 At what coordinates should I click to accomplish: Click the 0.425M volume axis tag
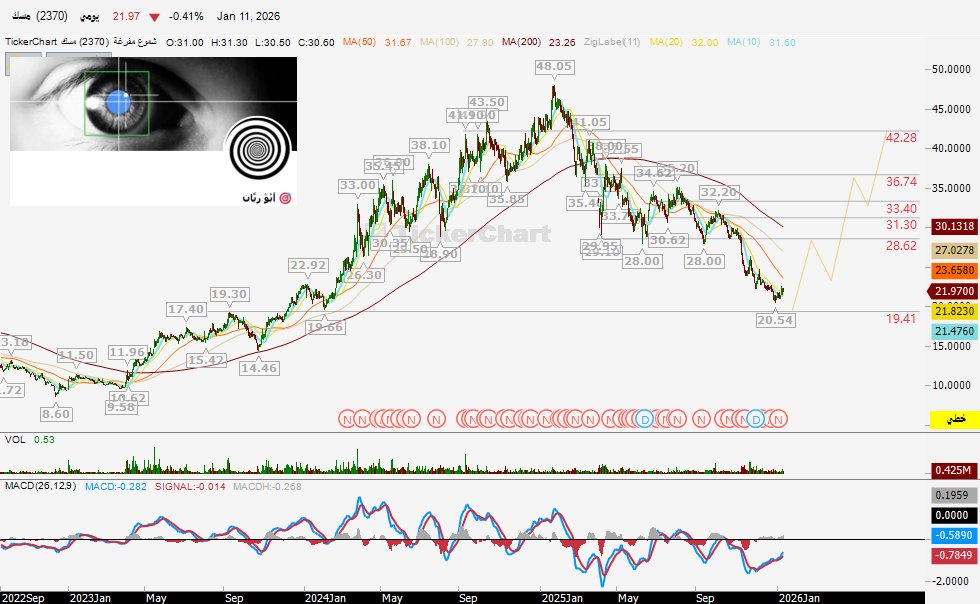[x=954, y=470]
